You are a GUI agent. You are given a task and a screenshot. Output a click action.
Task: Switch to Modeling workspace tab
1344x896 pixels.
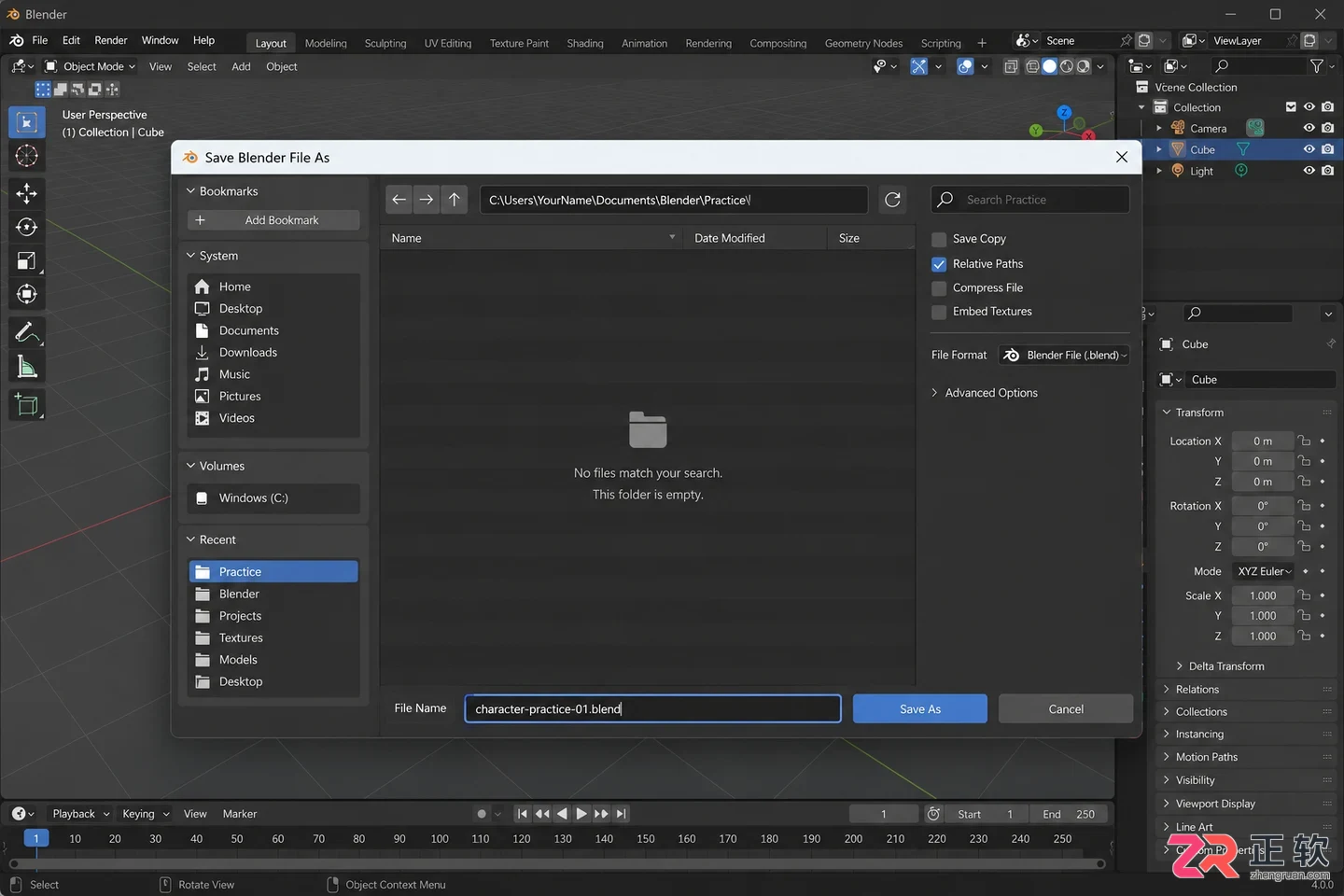[x=326, y=43]
